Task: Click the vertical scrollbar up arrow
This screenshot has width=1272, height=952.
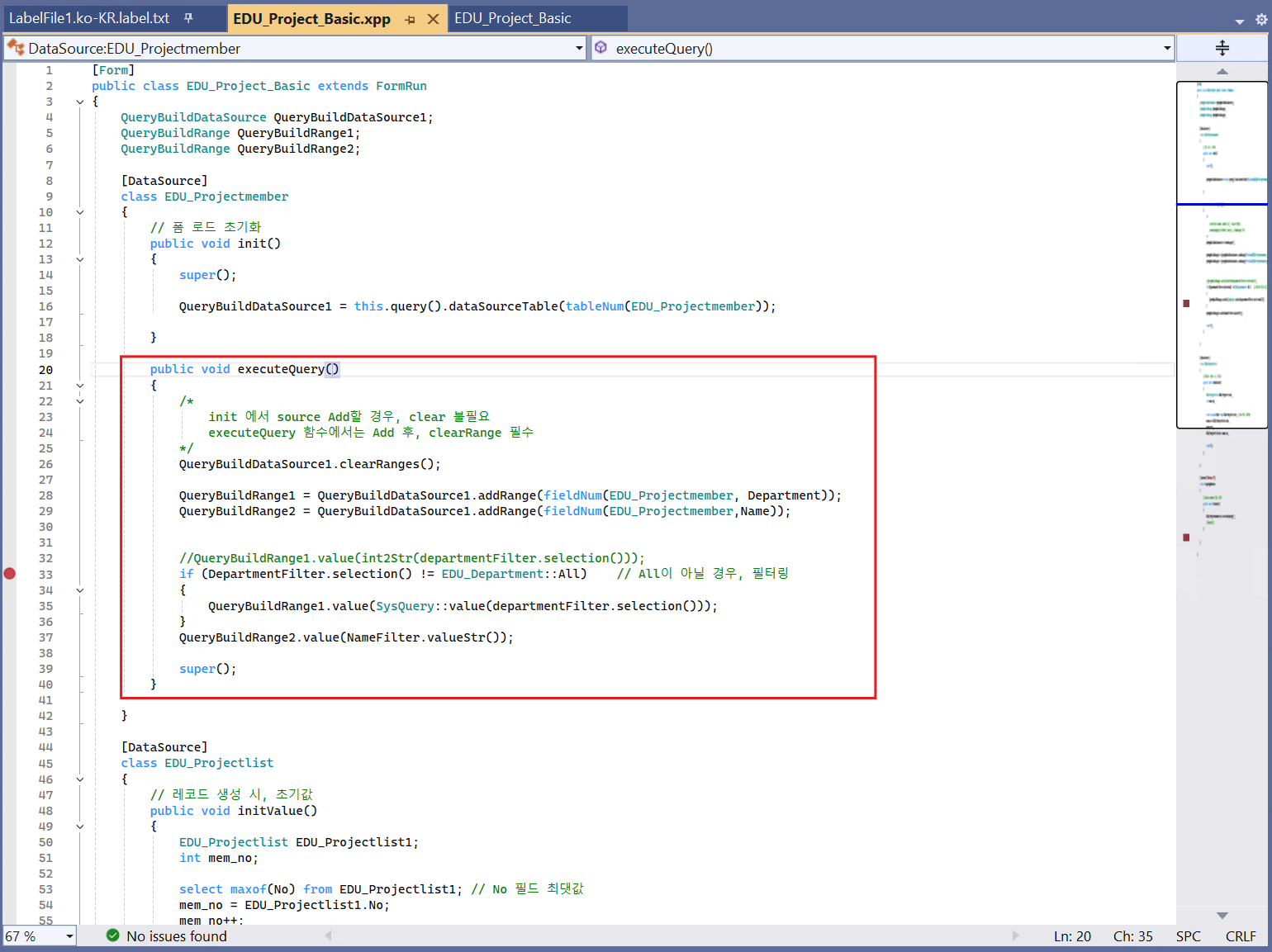Action: 1222,72
